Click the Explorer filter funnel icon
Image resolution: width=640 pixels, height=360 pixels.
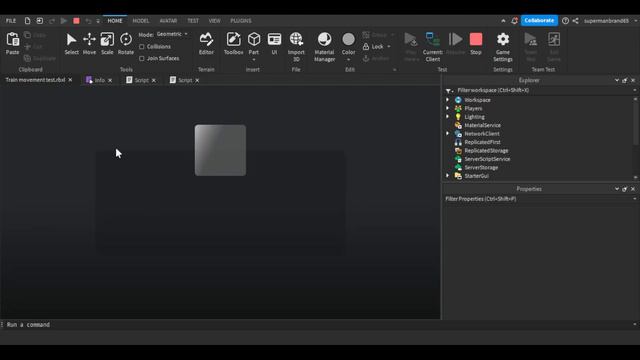coord(449,90)
